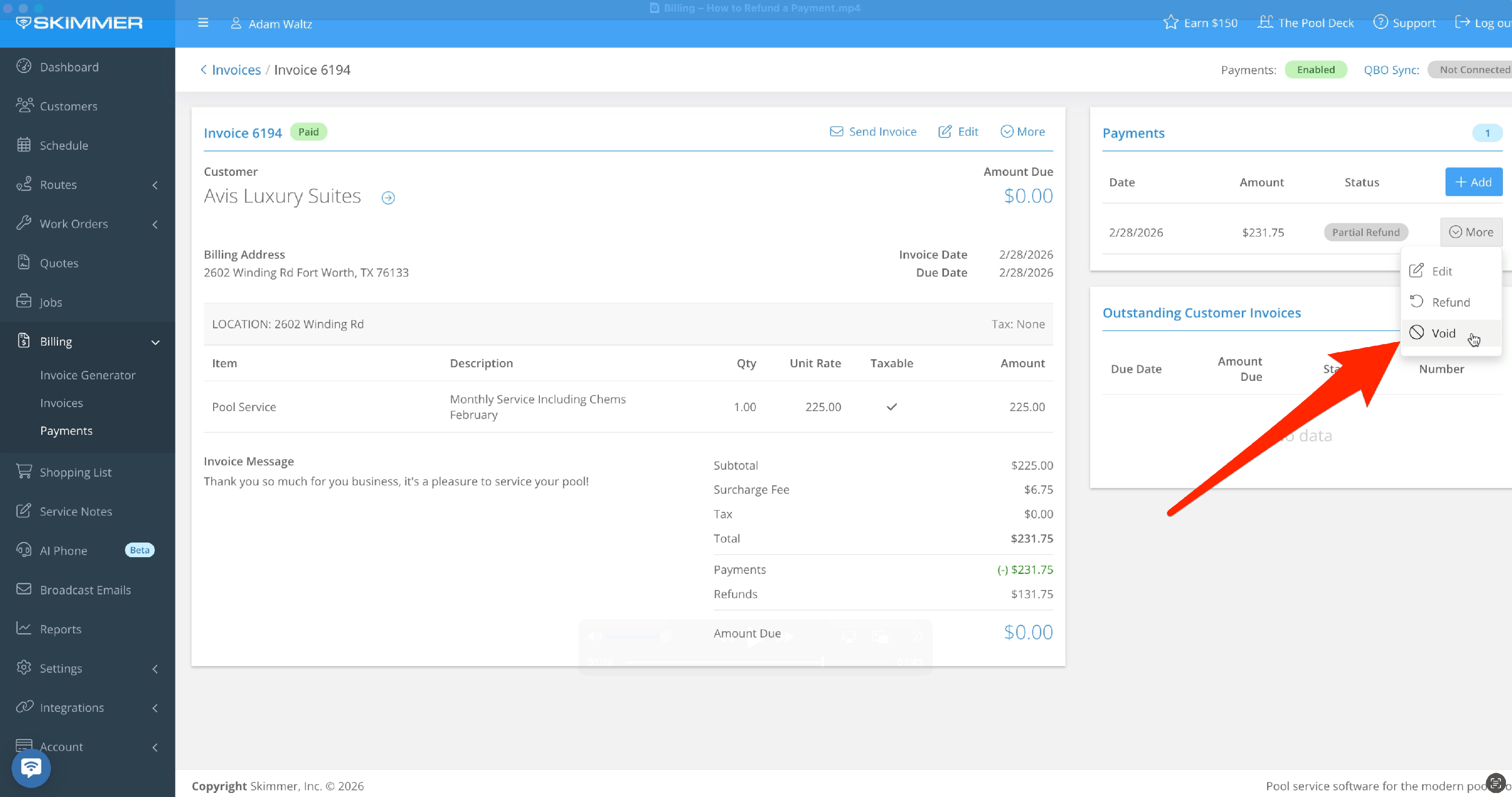
Task: Open the chat widget bubble
Action: (31, 768)
